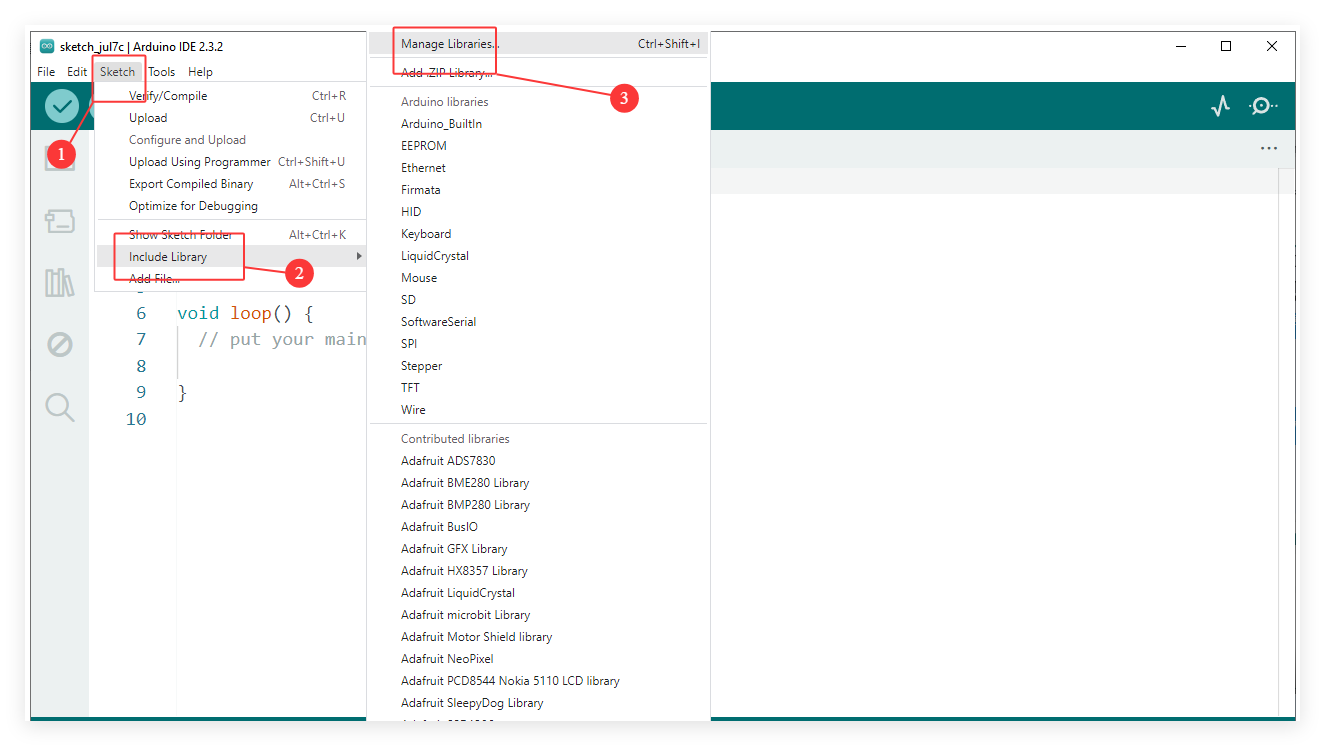
Task: Click line number 7 in the gutter
Action: tap(141, 339)
